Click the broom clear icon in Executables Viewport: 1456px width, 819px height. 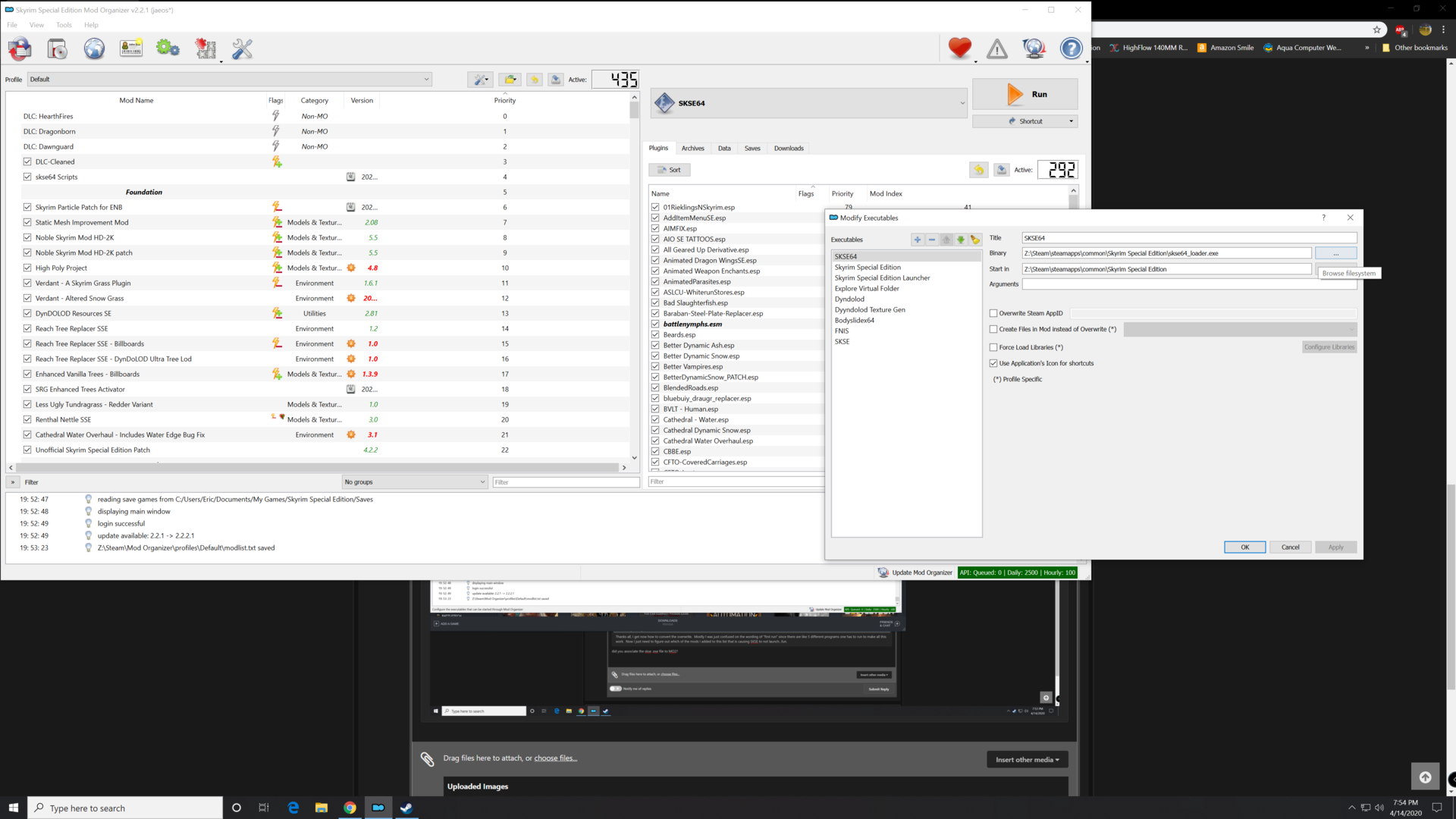point(975,240)
